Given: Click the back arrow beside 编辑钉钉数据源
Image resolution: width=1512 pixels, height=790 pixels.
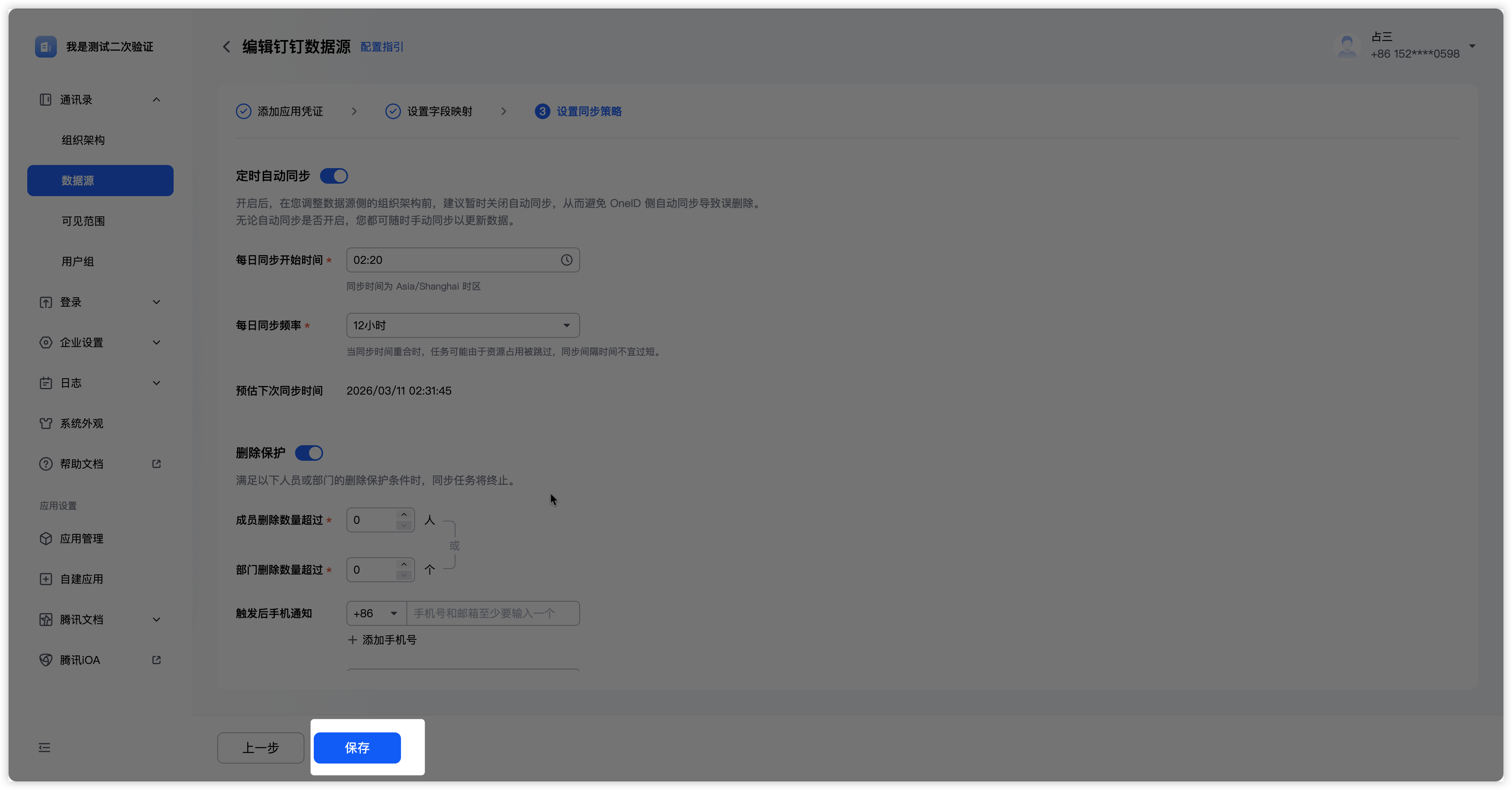Looking at the screenshot, I should pos(227,47).
